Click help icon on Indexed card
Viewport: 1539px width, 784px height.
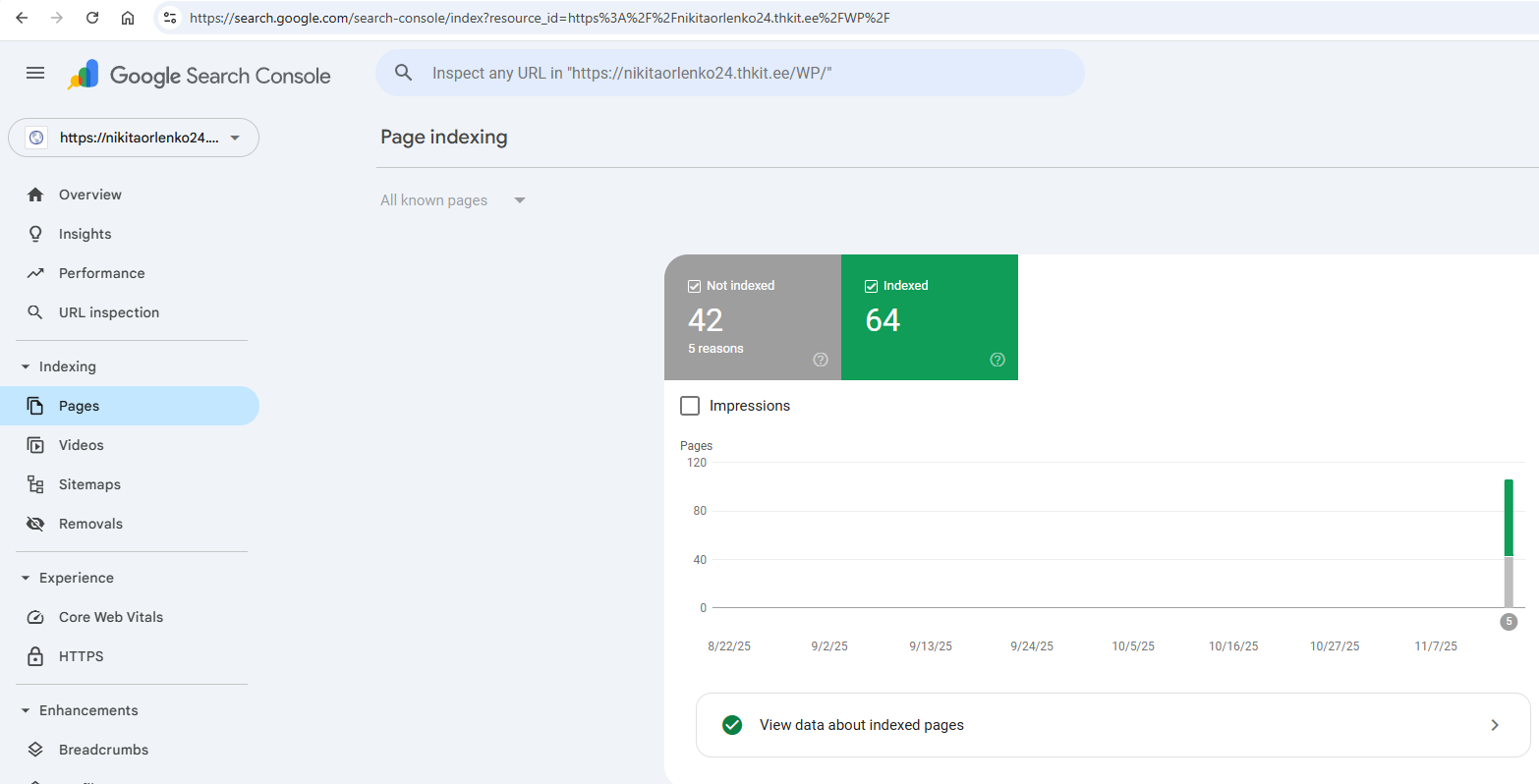point(997,360)
